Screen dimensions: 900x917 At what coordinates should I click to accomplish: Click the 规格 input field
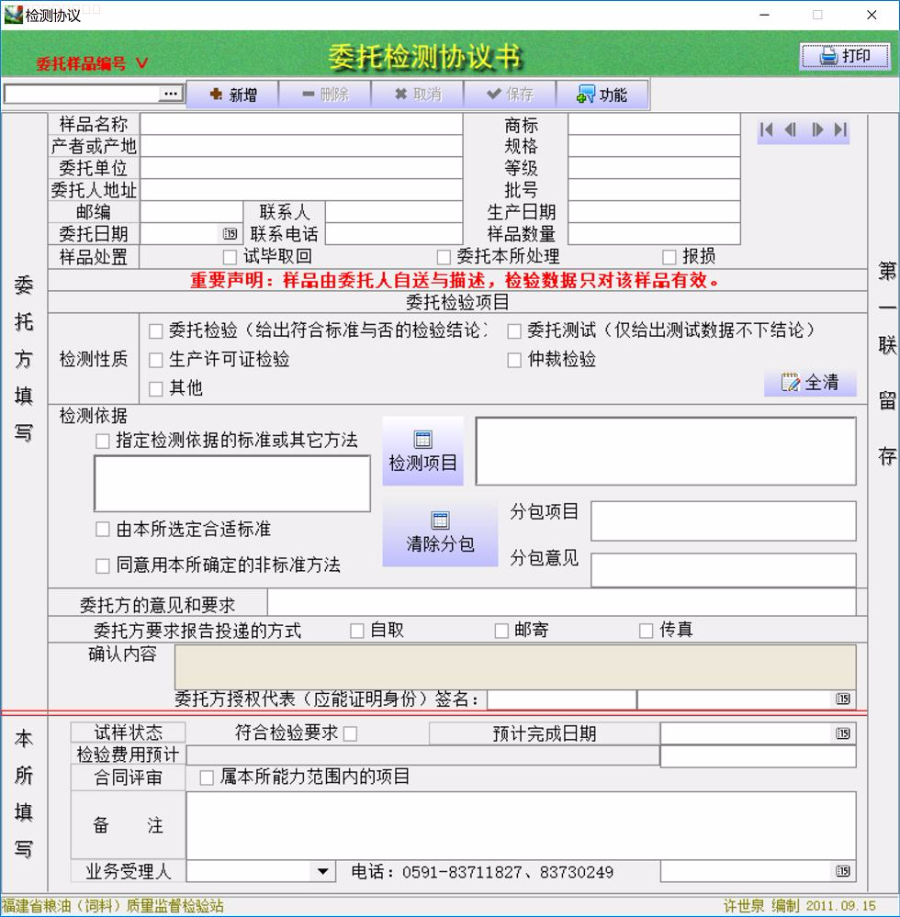coord(654,146)
